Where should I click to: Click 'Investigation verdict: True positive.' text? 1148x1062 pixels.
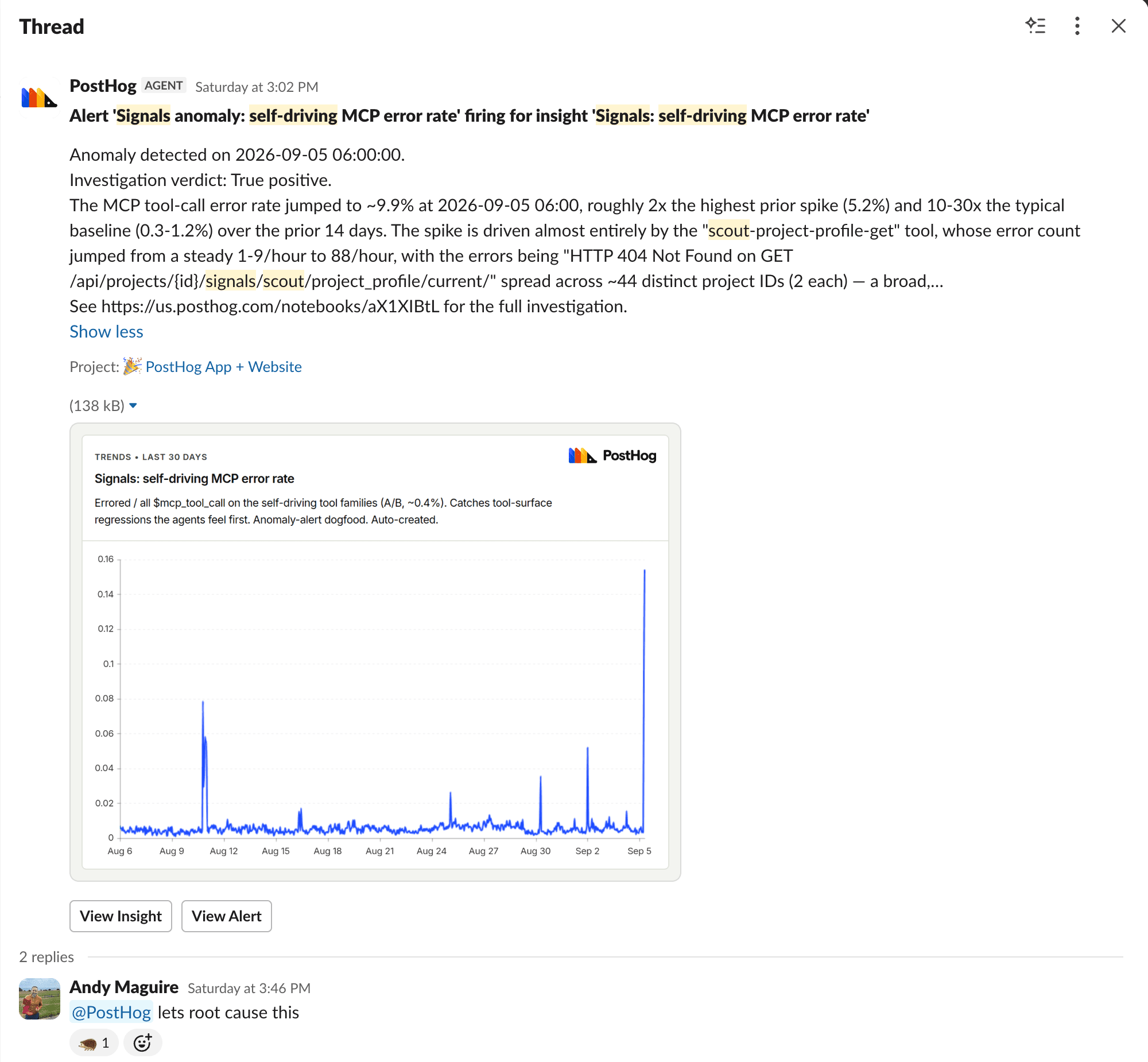click(x=200, y=180)
